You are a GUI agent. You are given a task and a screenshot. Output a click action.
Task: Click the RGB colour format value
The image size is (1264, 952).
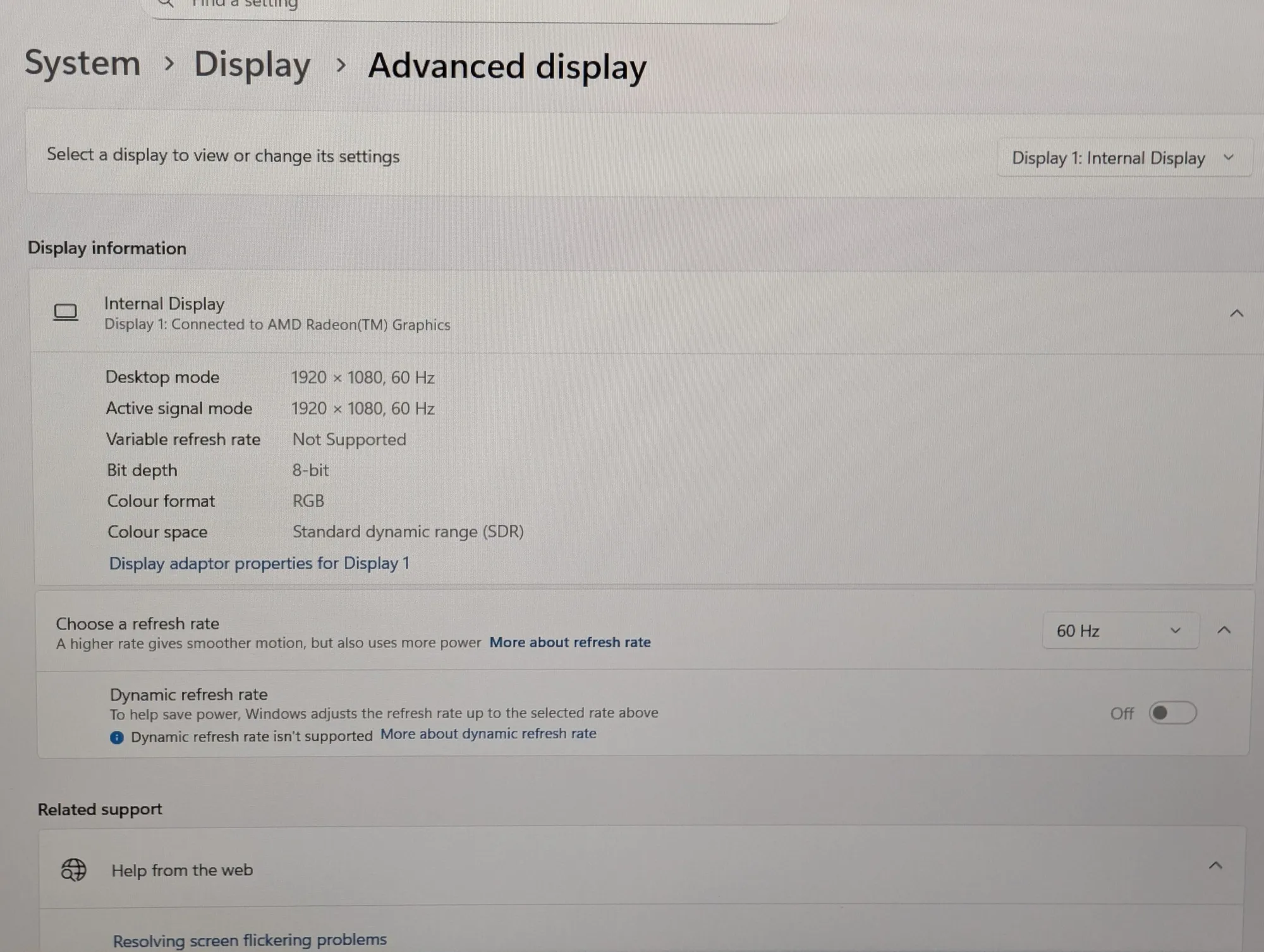[308, 501]
